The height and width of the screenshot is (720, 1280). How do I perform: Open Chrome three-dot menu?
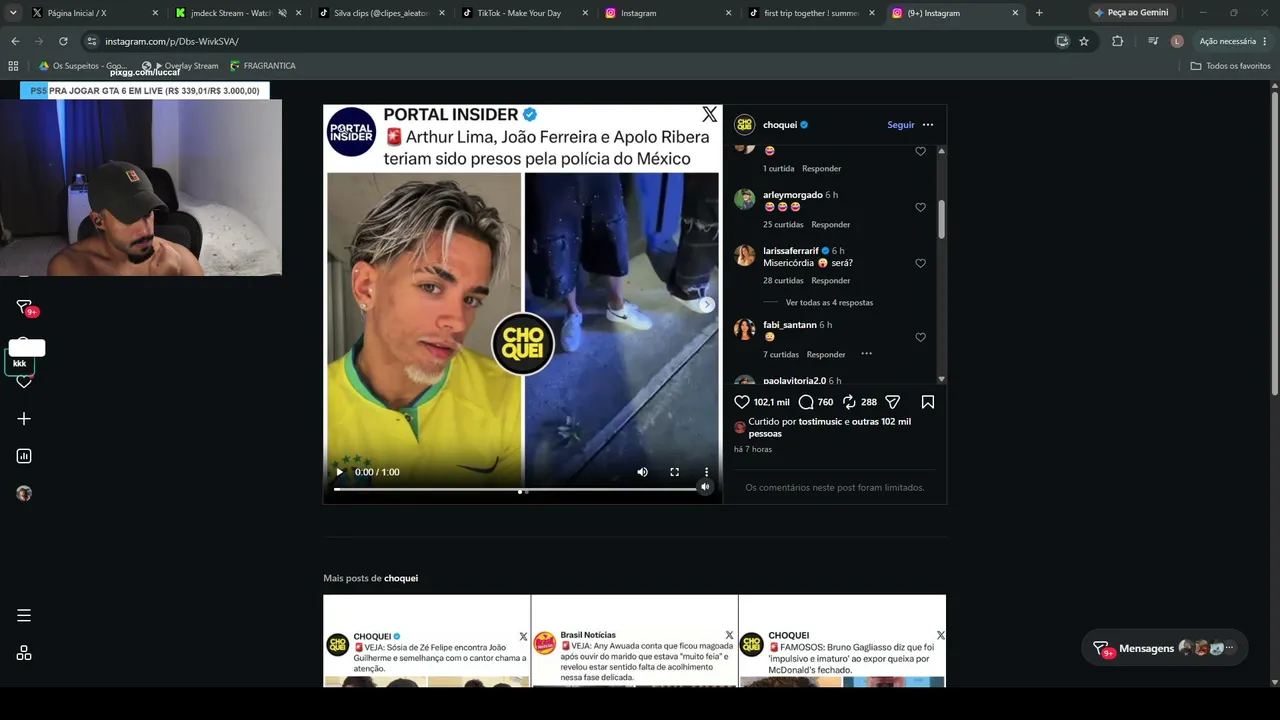pyautogui.click(x=1265, y=41)
